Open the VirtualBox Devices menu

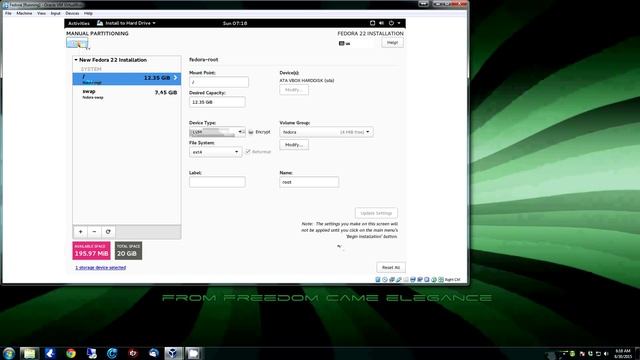point(72,13)
